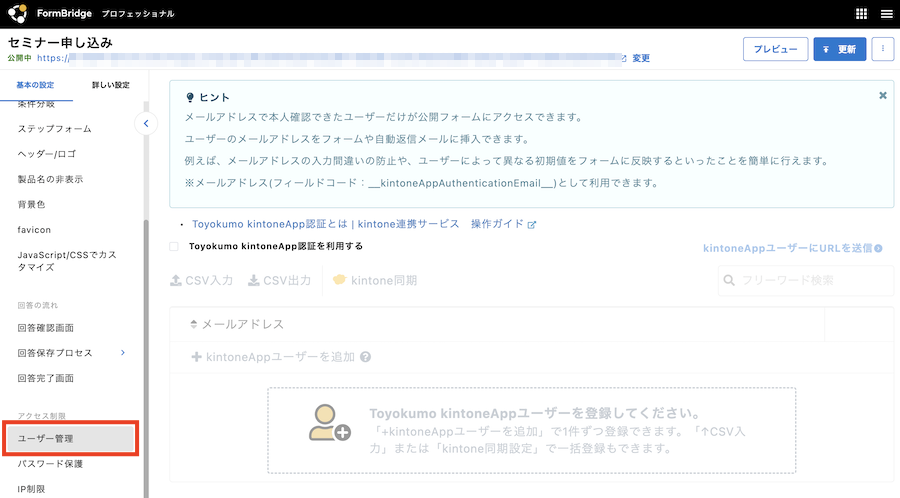Click the プレビュー button
Screen dimensions: 900x498
point(775,49)
